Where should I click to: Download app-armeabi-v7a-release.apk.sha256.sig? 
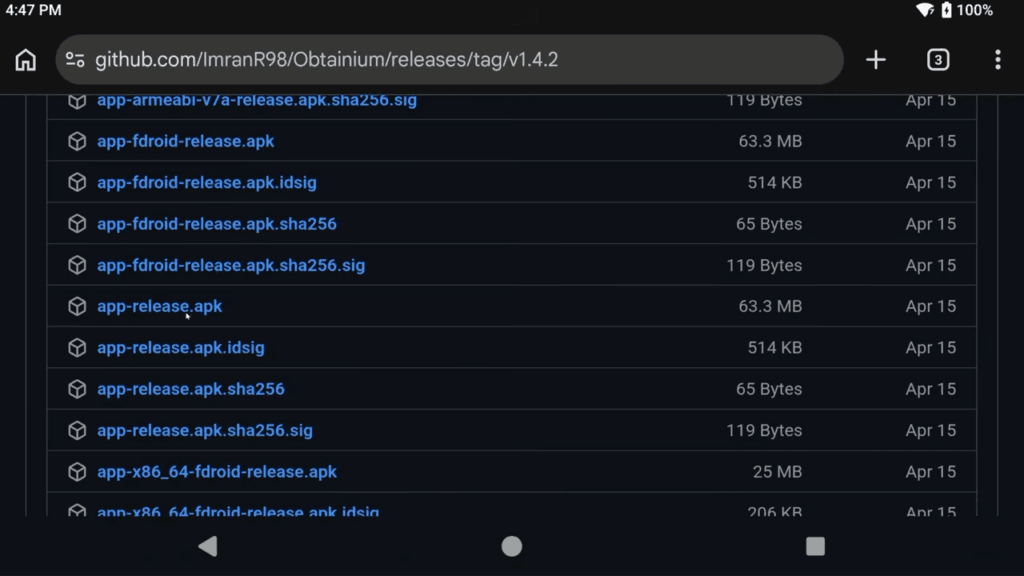(x=257, y=101)
